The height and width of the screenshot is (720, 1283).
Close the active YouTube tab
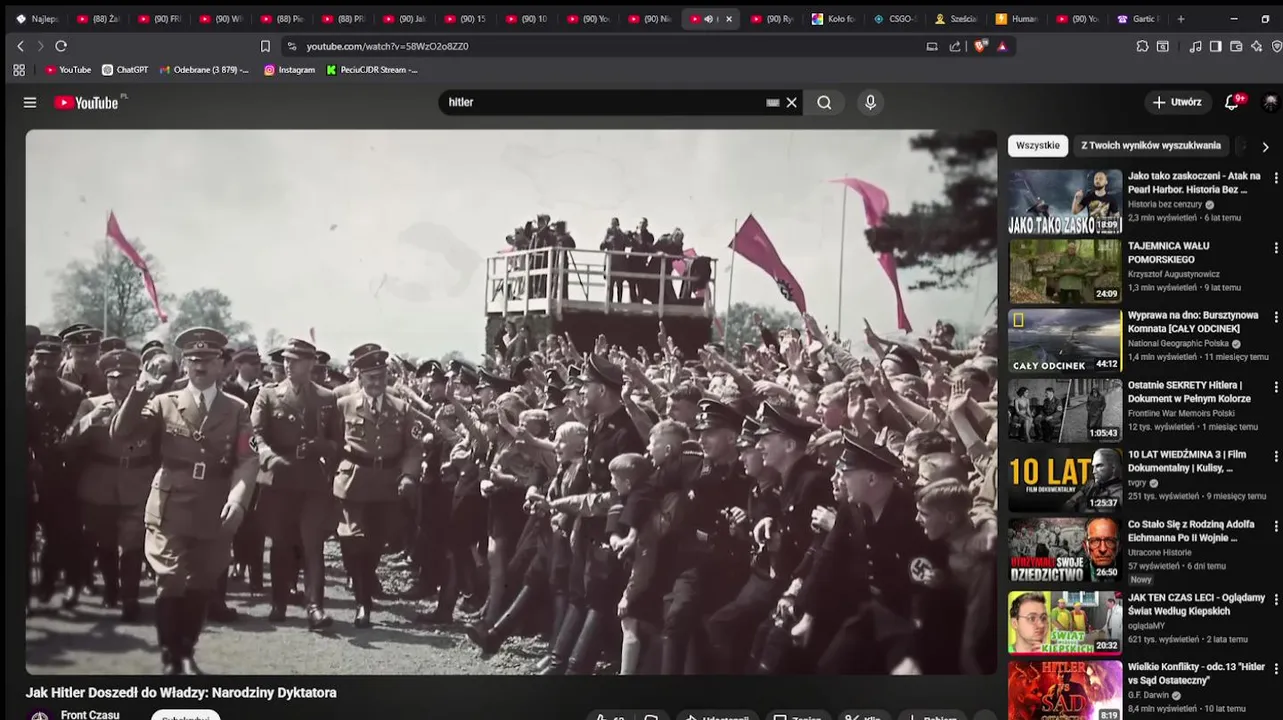(x=729, y=19)
